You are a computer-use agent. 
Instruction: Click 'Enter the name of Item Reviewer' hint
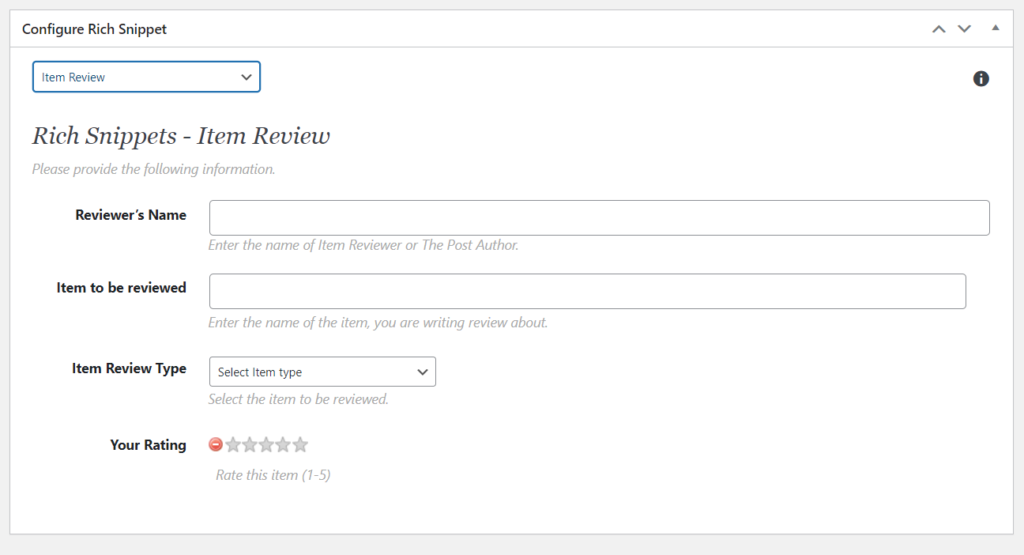[363, 246]
